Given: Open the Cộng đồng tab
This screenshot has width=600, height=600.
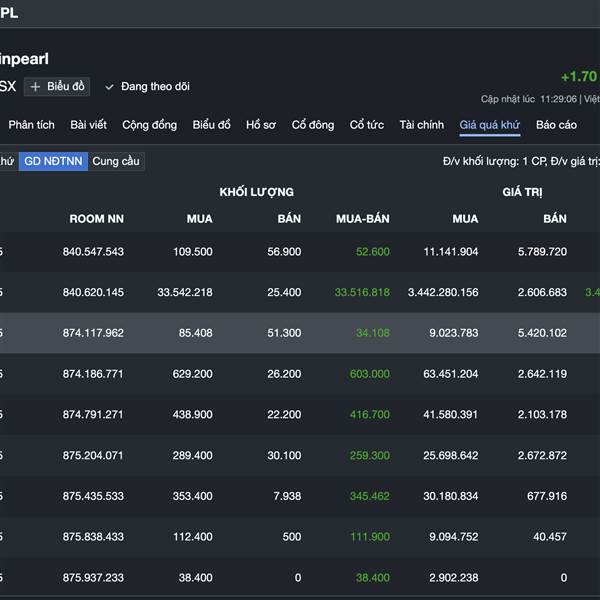Looking at the screenshot, I should pos(149,125).
